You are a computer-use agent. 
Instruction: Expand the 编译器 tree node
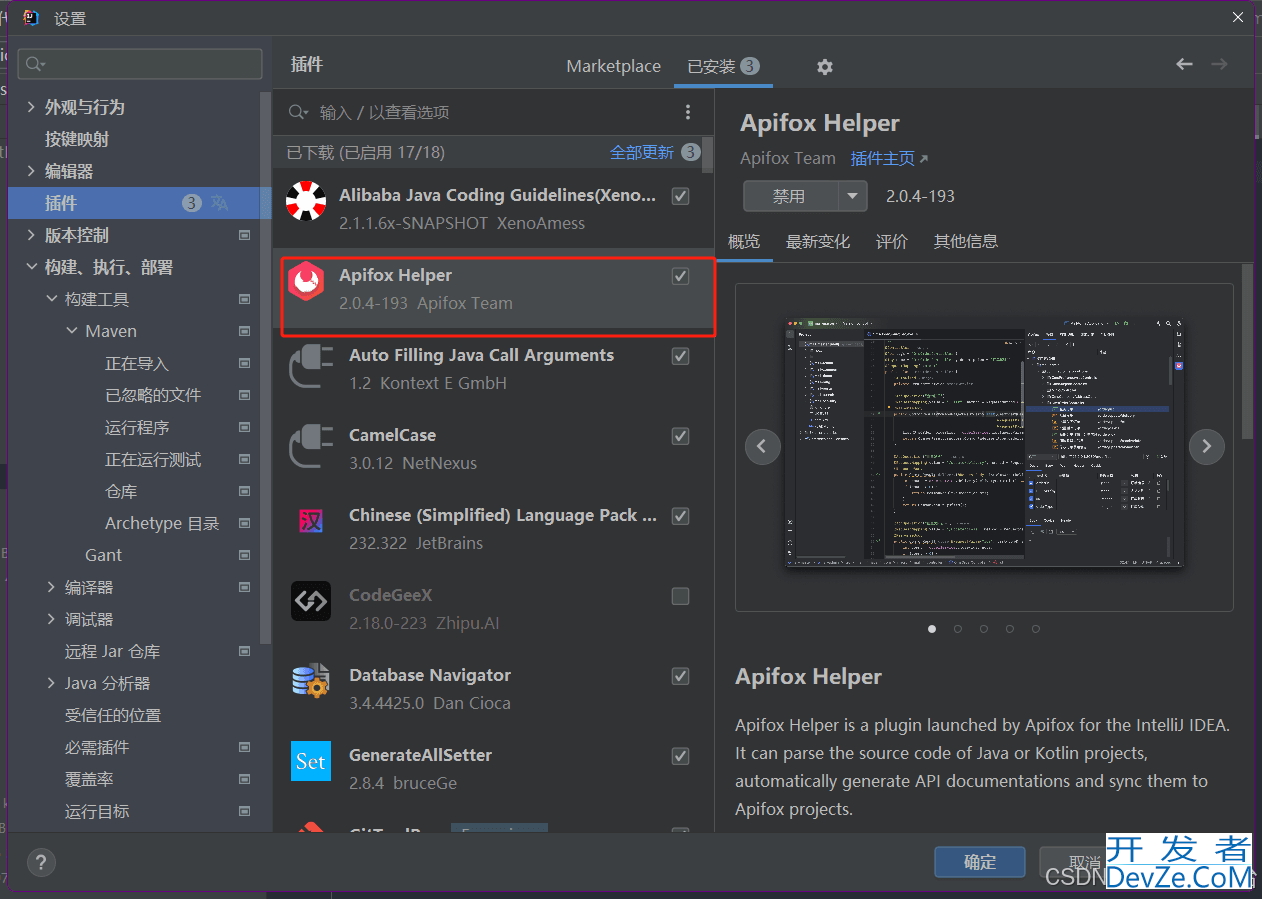click(51, 587)
